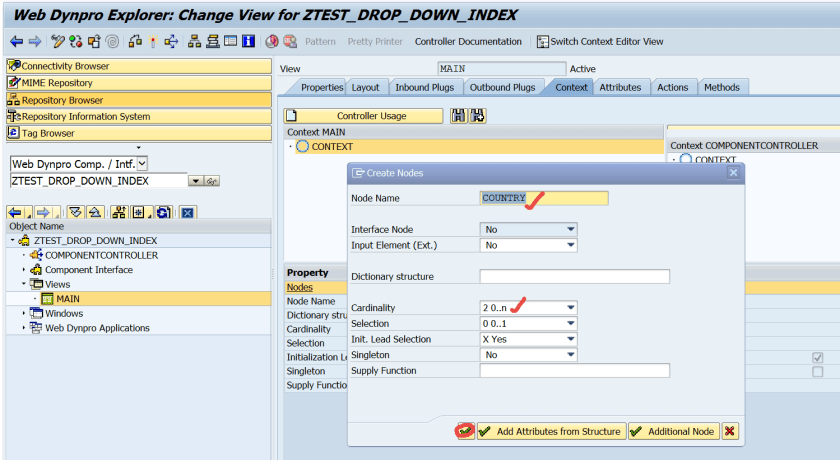Open Repository Information System
The image size is (840, 460).
[139, 116]
